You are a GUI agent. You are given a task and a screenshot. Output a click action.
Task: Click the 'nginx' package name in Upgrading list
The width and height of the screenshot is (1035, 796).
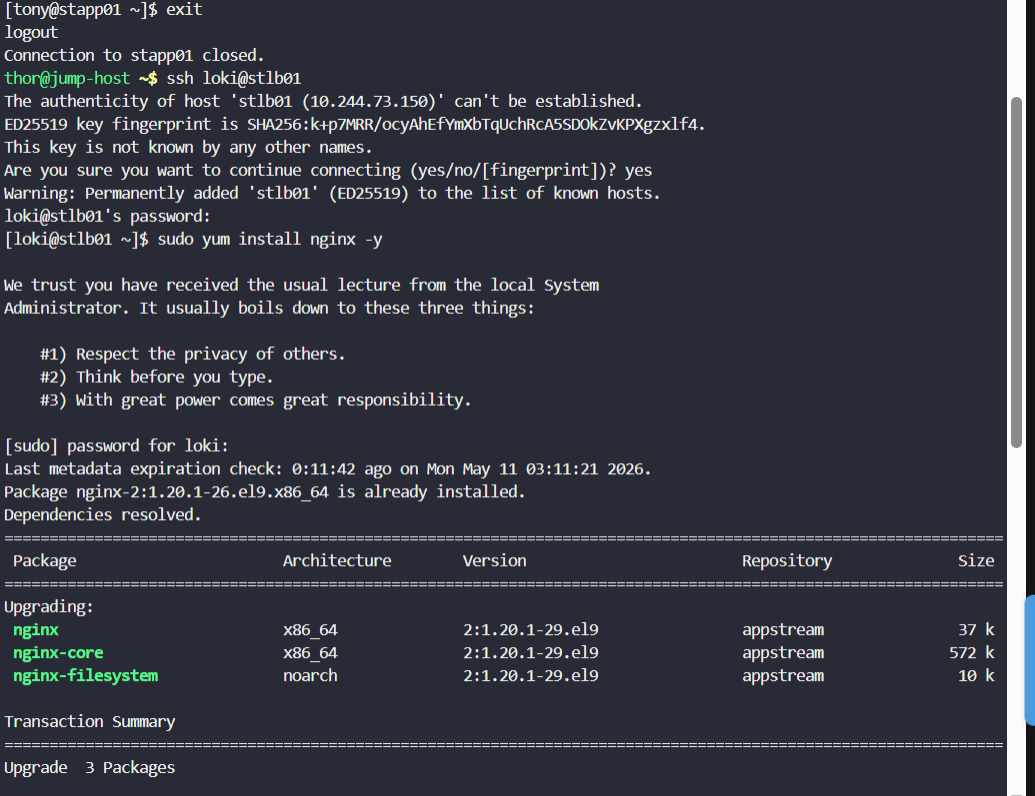tap(36, 630)
